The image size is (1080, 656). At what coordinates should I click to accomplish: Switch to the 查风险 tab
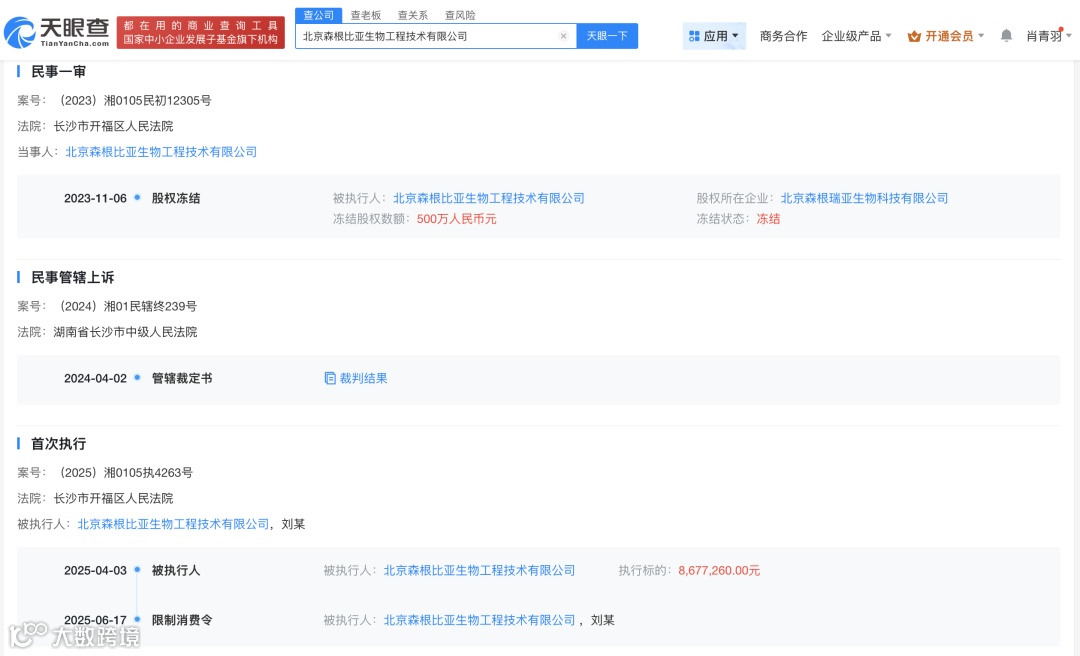pos(460,14)
